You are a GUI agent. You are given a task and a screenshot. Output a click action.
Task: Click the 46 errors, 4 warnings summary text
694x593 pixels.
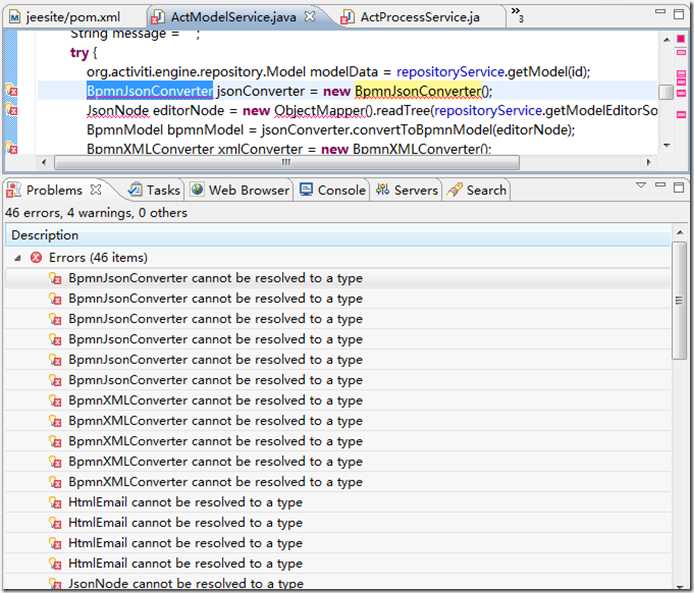point(96,213)
